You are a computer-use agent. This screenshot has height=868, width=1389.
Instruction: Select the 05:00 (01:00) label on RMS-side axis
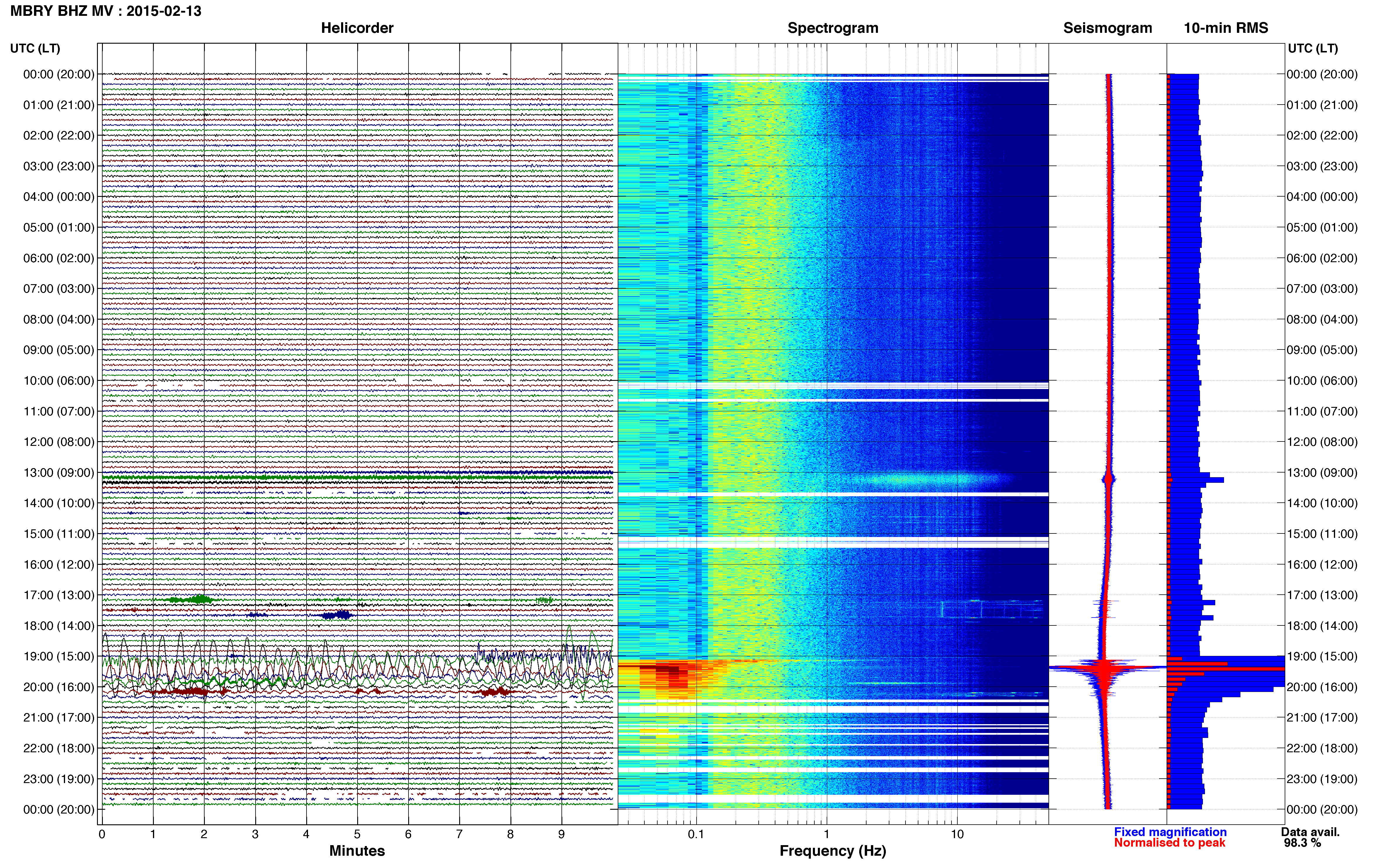[x=1322, y=227]
